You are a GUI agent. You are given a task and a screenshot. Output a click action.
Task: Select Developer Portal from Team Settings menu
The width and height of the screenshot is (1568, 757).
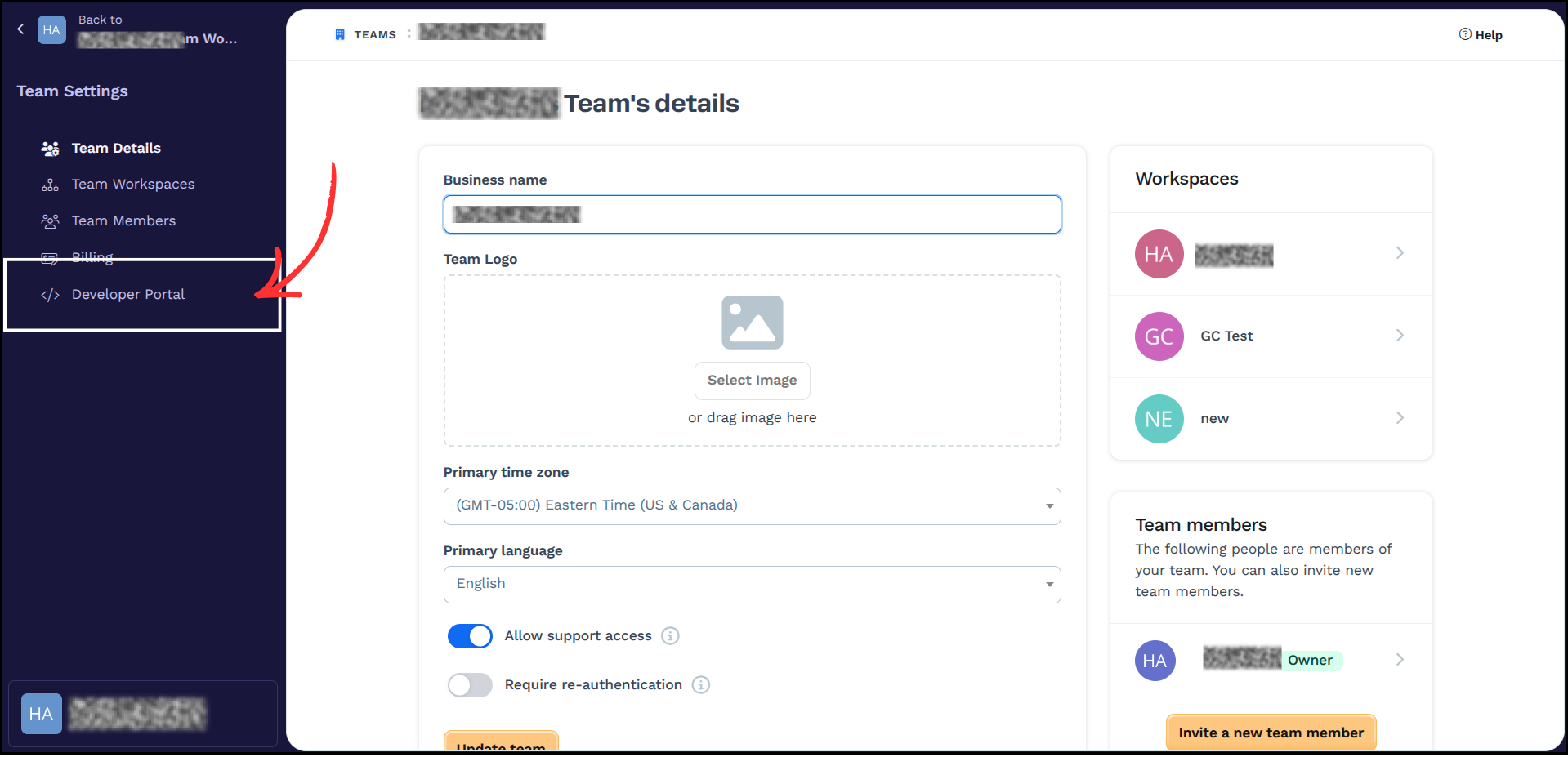coord(127,294)
